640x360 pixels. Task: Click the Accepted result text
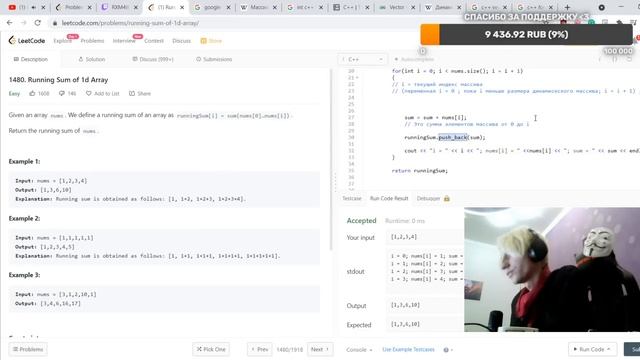click(361, 221)
